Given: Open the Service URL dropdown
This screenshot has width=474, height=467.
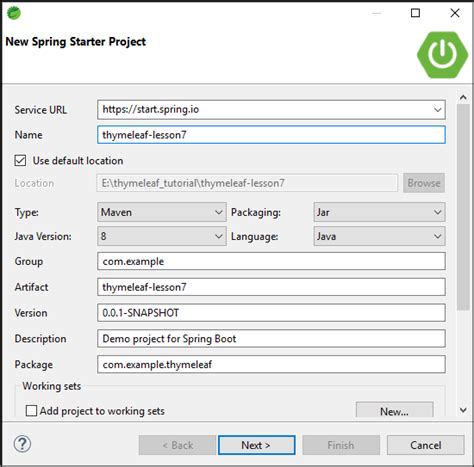Looking at the screenshot, I should point(437,110).
